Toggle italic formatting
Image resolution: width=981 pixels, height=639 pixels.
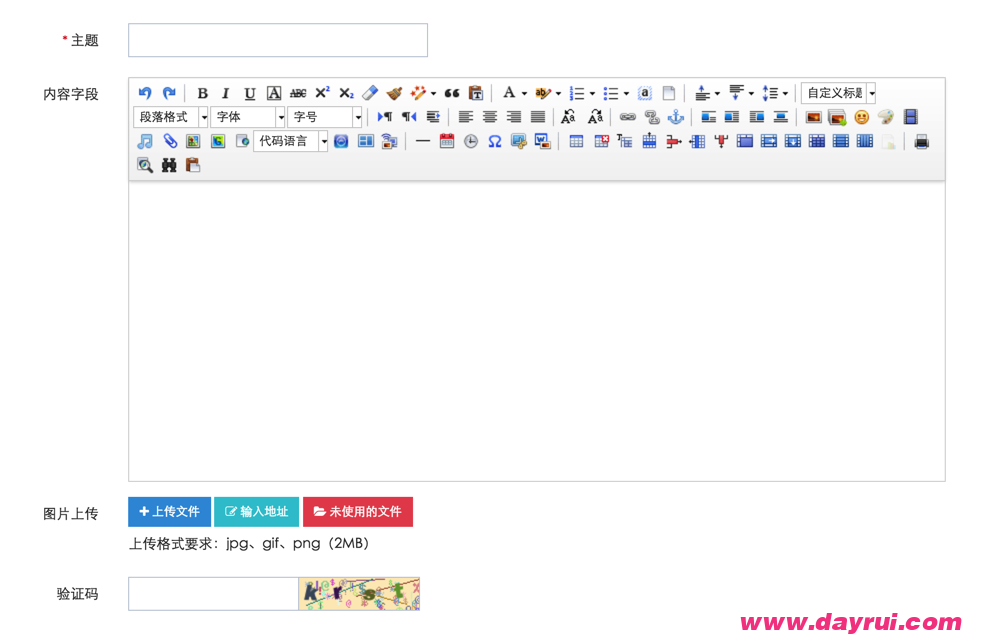point(225,93)
